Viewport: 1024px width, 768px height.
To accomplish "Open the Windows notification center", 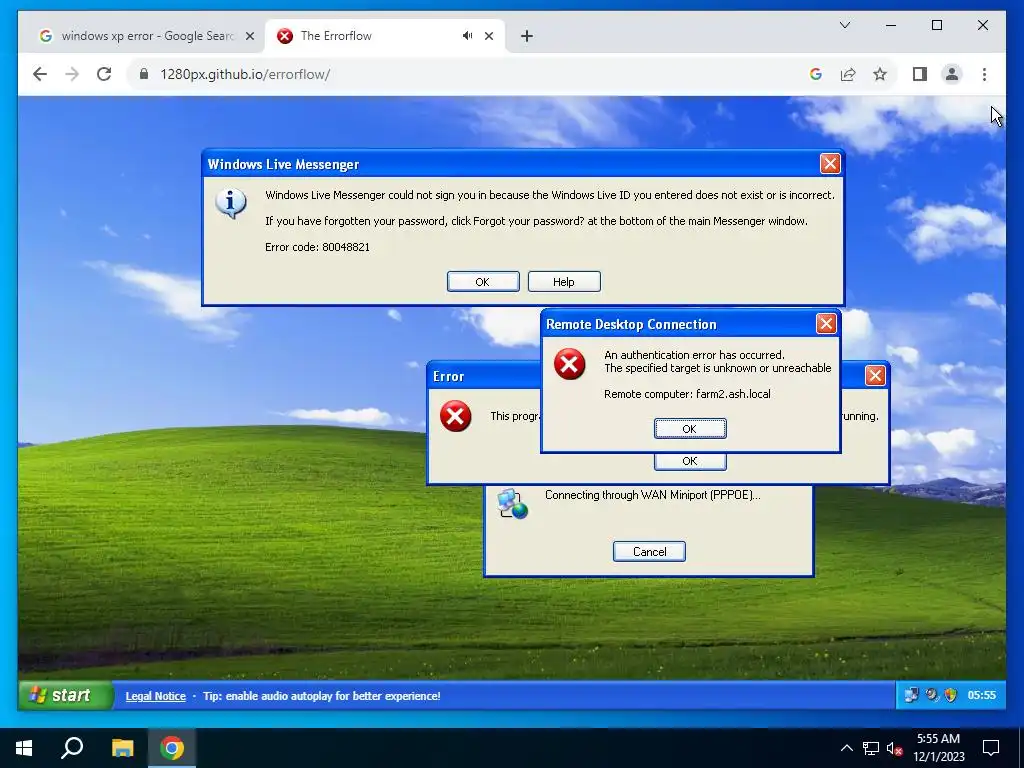I will click(x=991, y=748).
